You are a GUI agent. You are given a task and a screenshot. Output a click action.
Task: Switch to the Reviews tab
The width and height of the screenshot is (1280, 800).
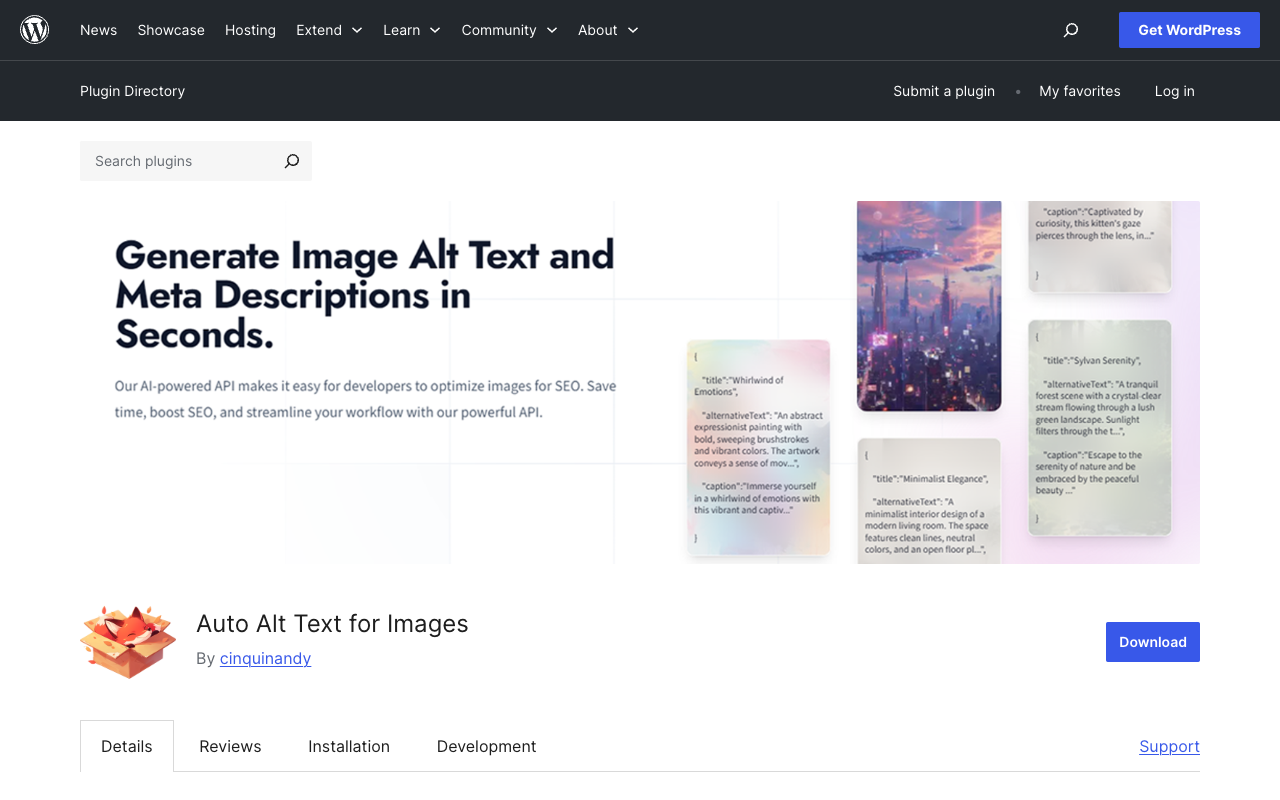click(230, 746)
